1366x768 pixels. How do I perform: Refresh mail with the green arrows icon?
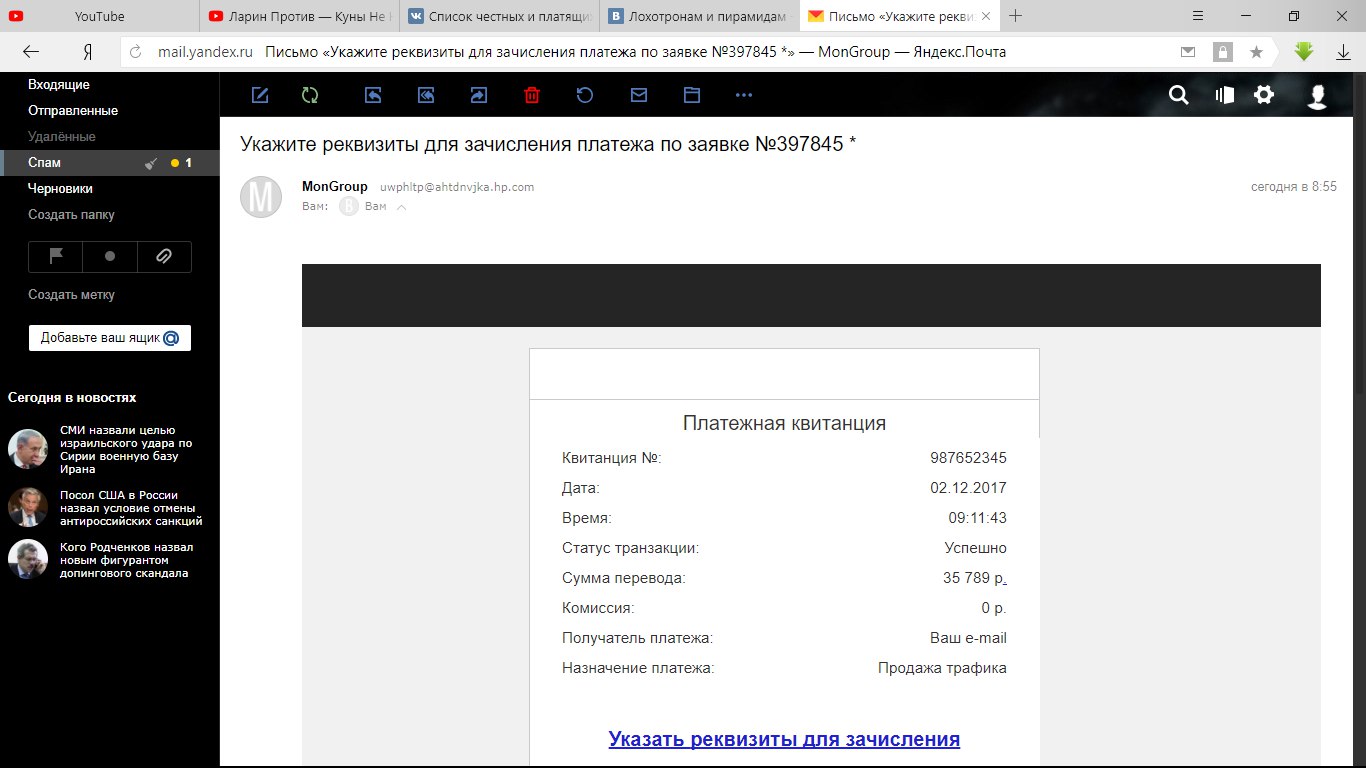(310, 95)
